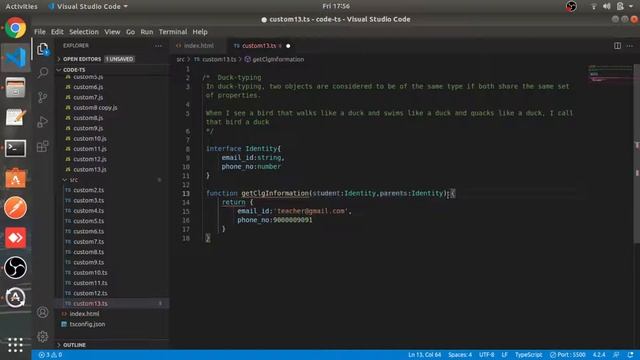Click the LF end-of-line status item

[504, 355]
